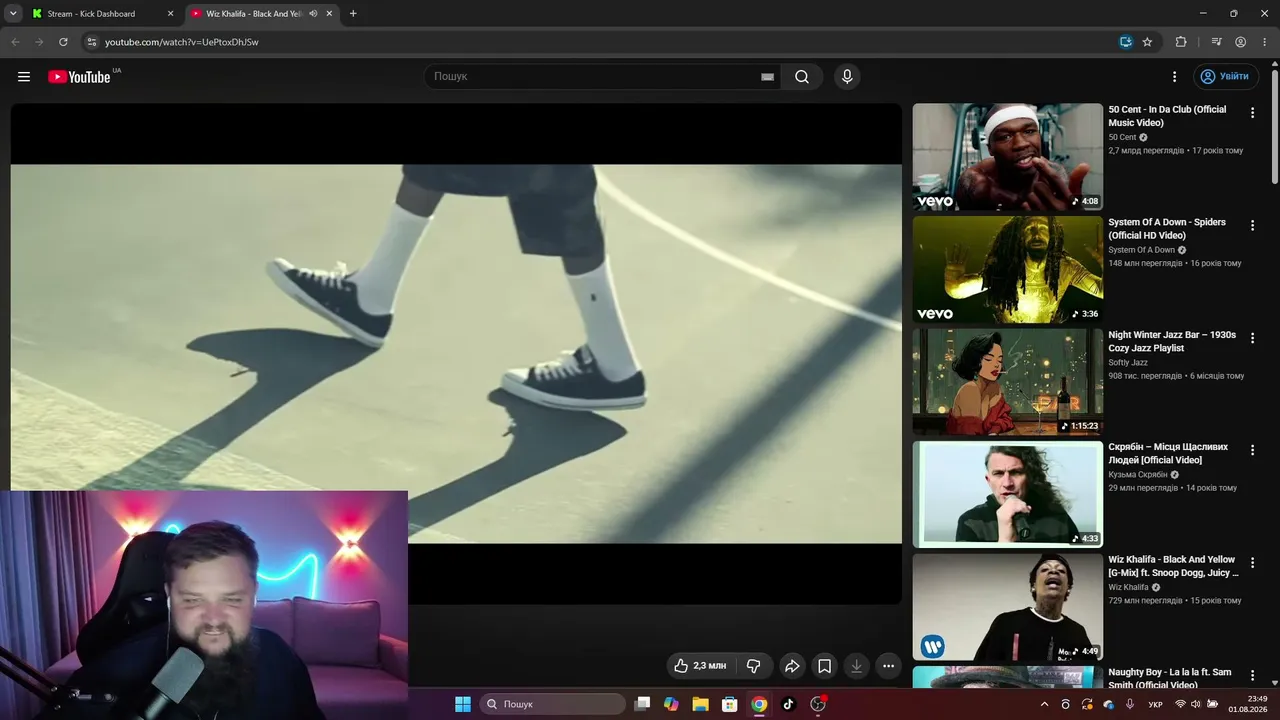Close the Kick Dashboard tab
This screenshot has height=720, width=1280.
point(170,14)
